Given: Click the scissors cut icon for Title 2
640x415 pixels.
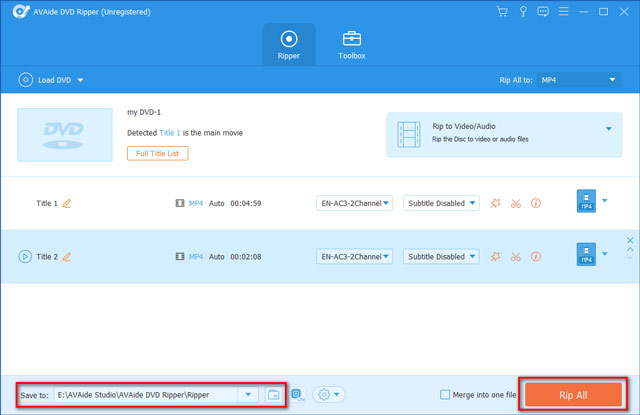Looking at the screenshot, I should 515,257.
